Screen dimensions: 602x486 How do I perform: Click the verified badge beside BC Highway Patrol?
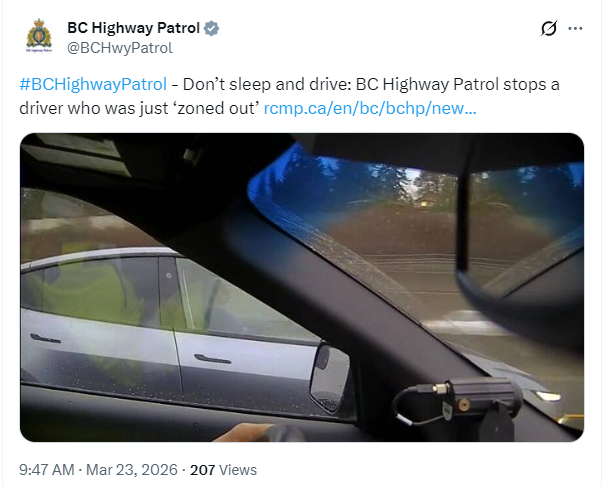212,28
